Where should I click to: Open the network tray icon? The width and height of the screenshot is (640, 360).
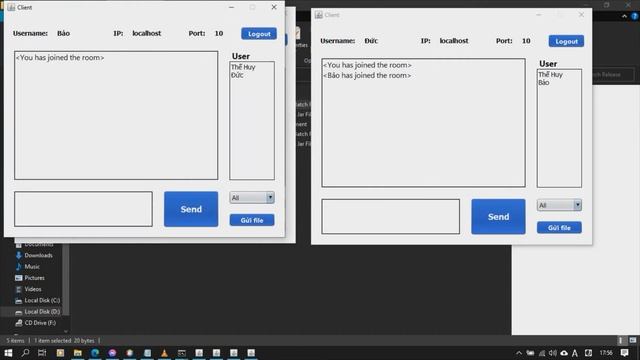click(542, 353)
